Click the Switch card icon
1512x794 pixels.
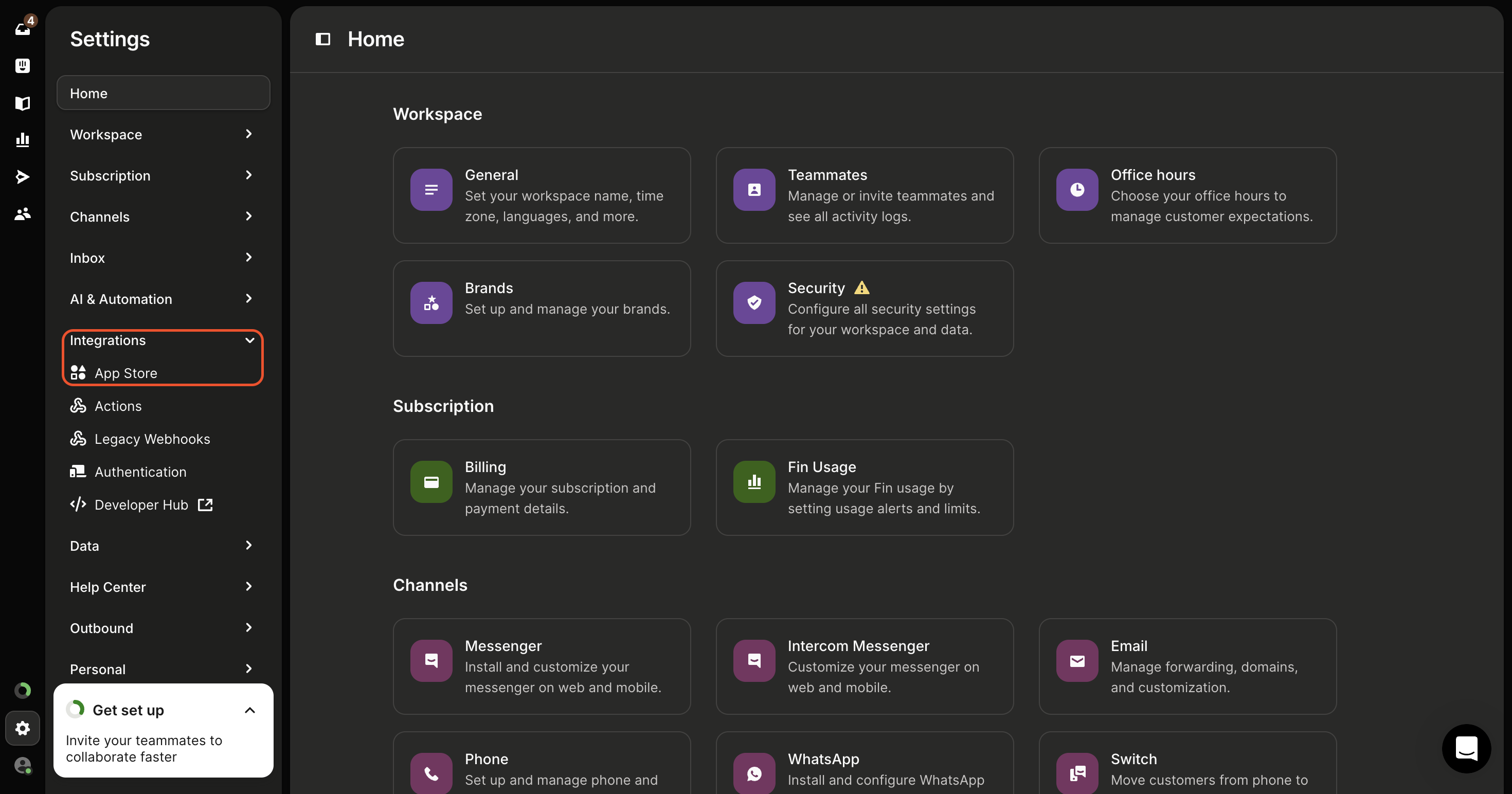point(1077,773)
